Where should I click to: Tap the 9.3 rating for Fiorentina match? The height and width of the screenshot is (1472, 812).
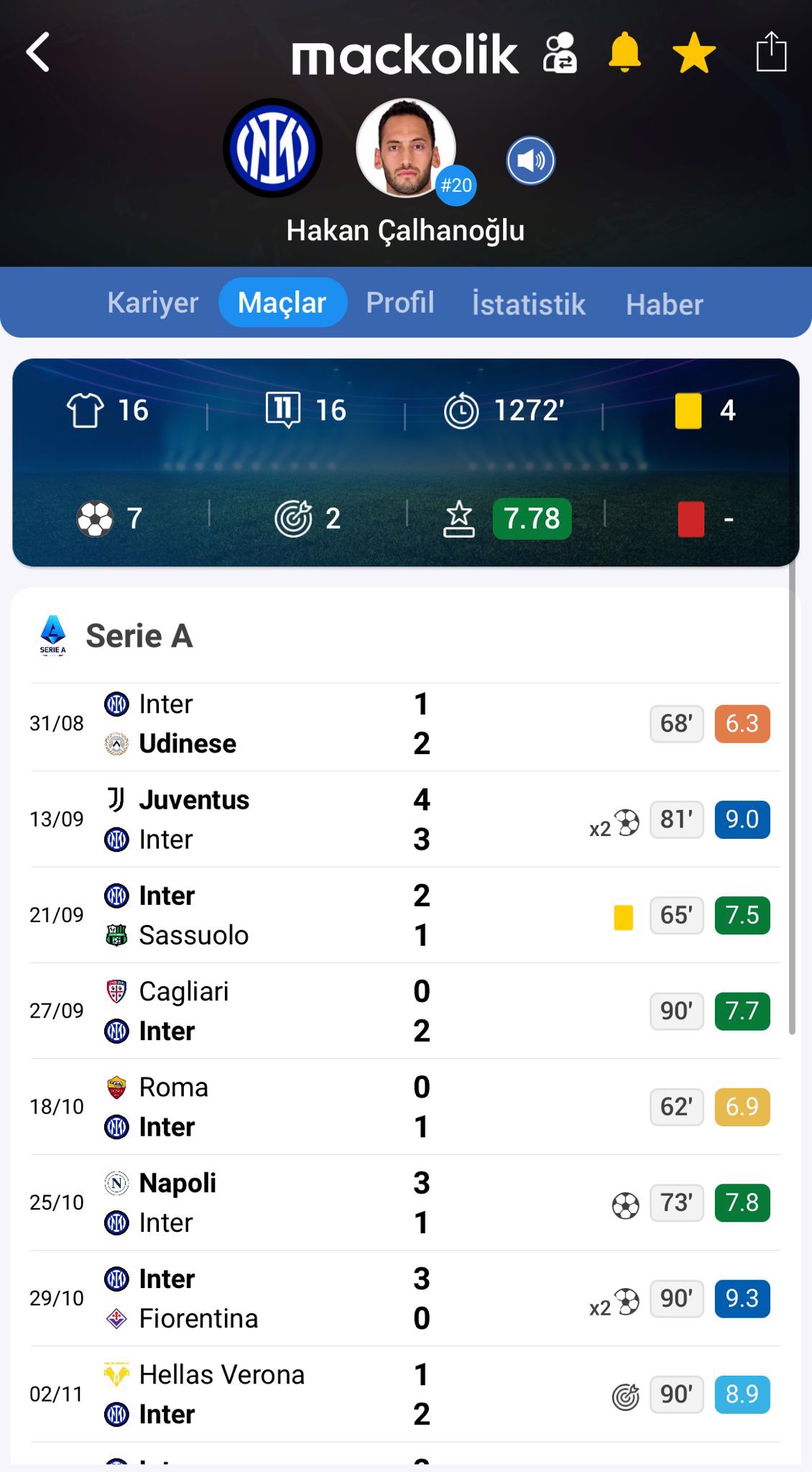coord(742,1298)
